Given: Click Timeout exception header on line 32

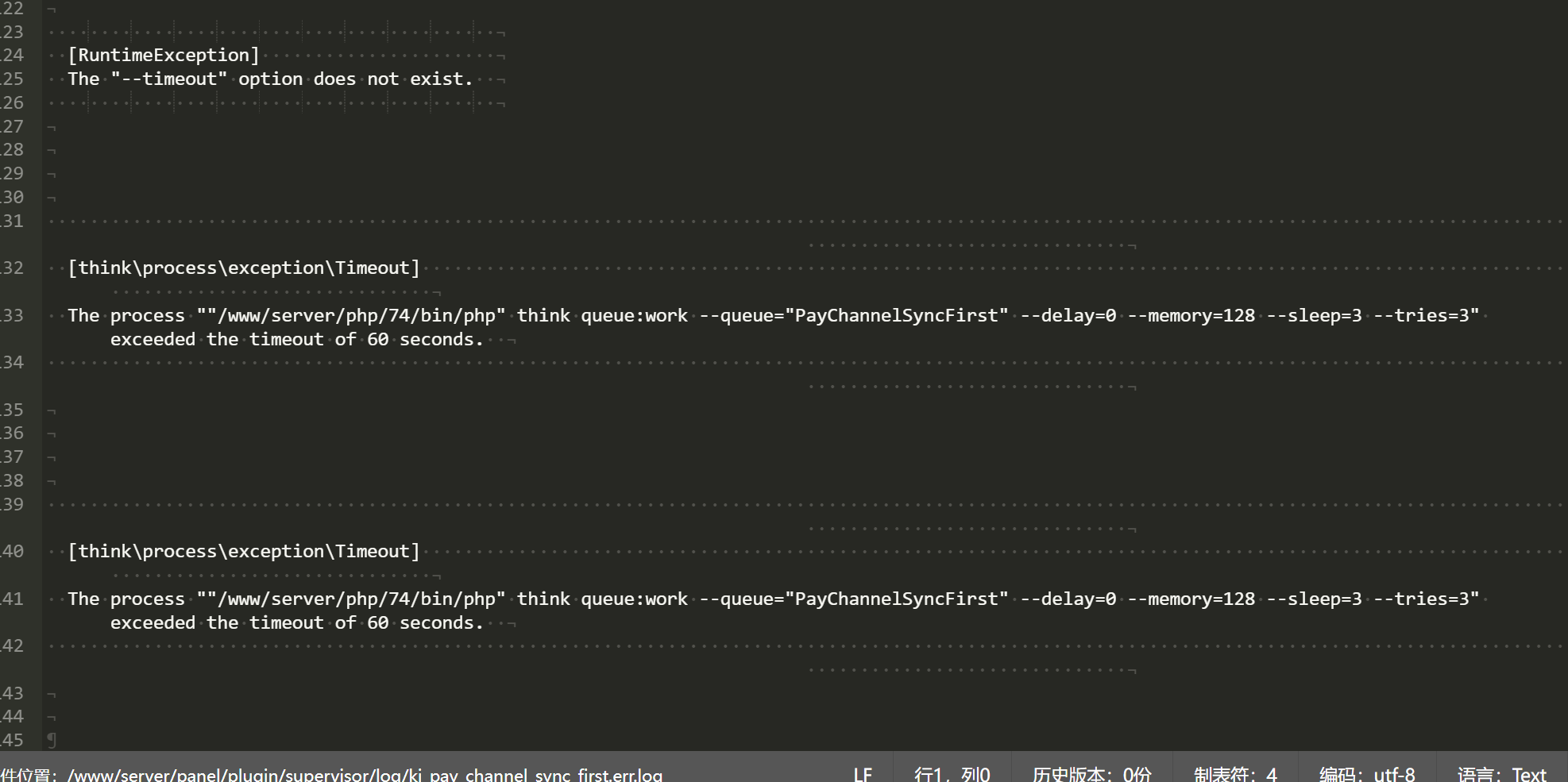Looking at the screenshot, I should click(x=243, y=268).
